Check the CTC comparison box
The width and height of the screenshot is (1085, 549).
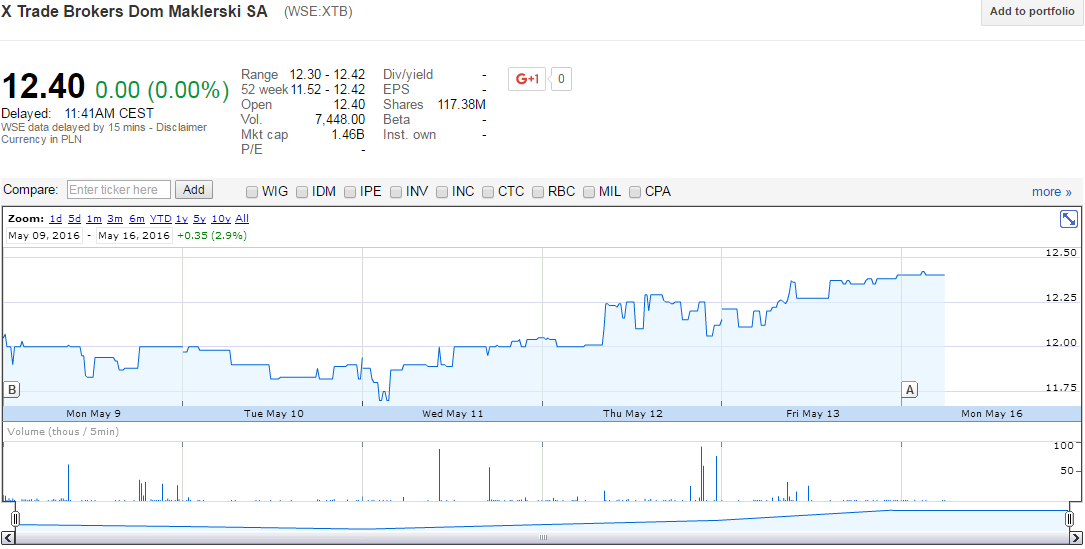click(488, 192)
